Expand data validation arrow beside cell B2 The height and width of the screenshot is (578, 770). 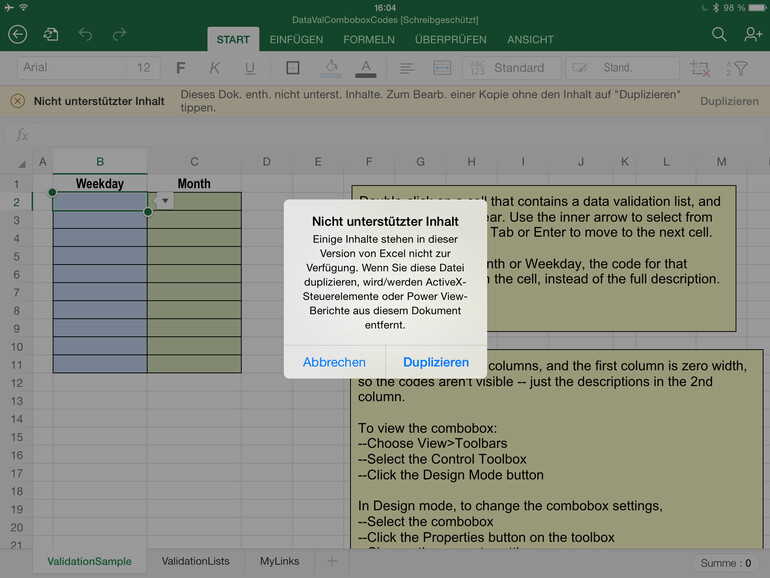163,200
